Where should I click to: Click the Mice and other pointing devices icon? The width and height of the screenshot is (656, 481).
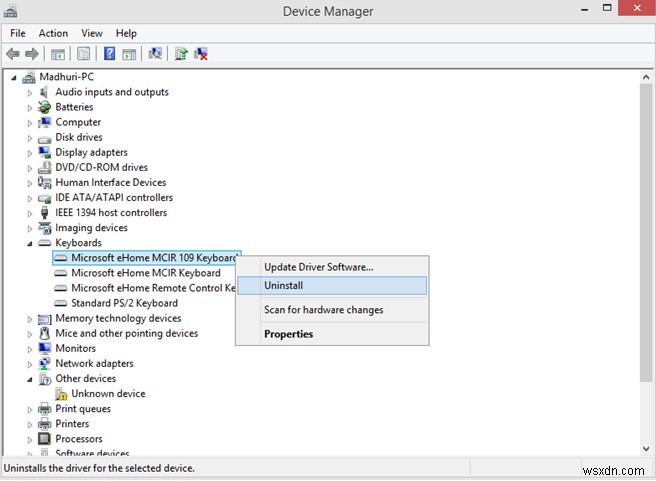pyautogui.click(x=44, y=333)
